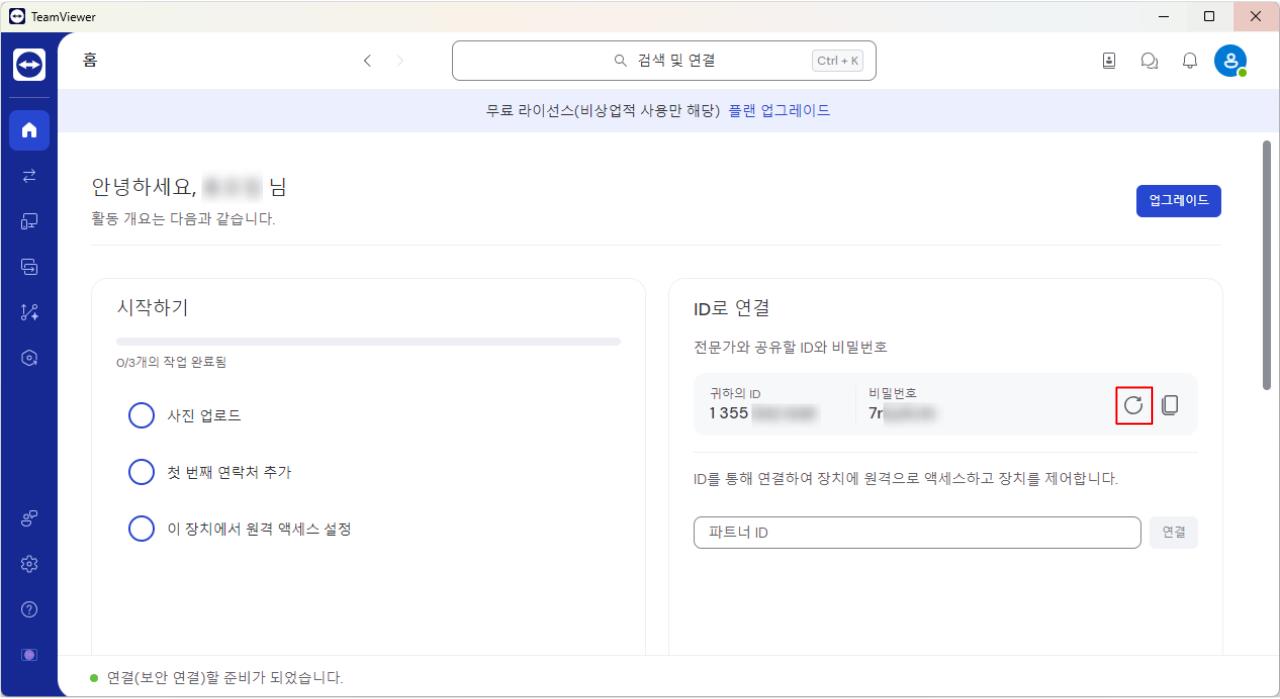
Task: Open the chat conversations icon
Action: (x=1149, y=61)
